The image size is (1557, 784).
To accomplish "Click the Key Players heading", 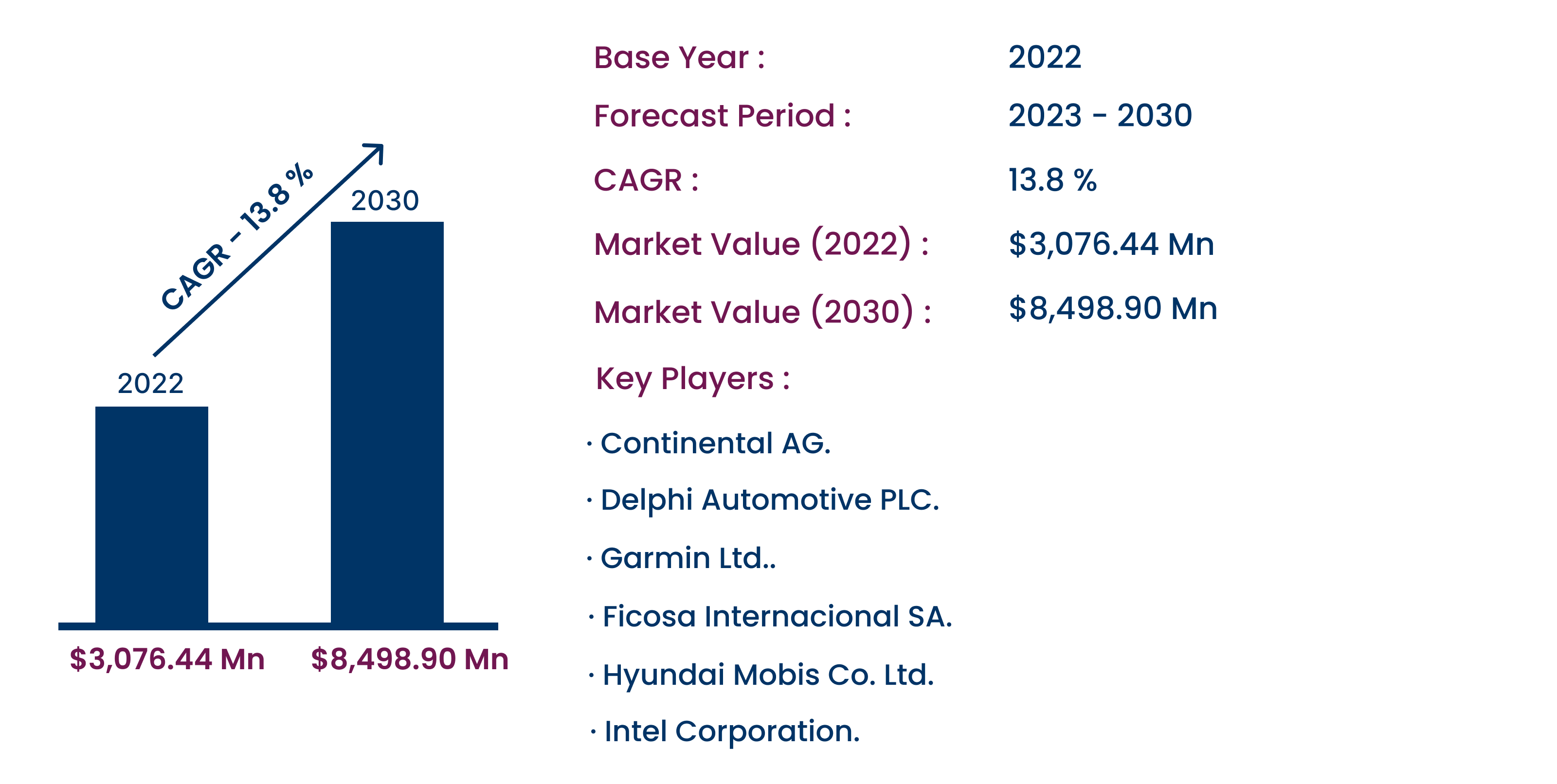I will click(x=693, y=380).
